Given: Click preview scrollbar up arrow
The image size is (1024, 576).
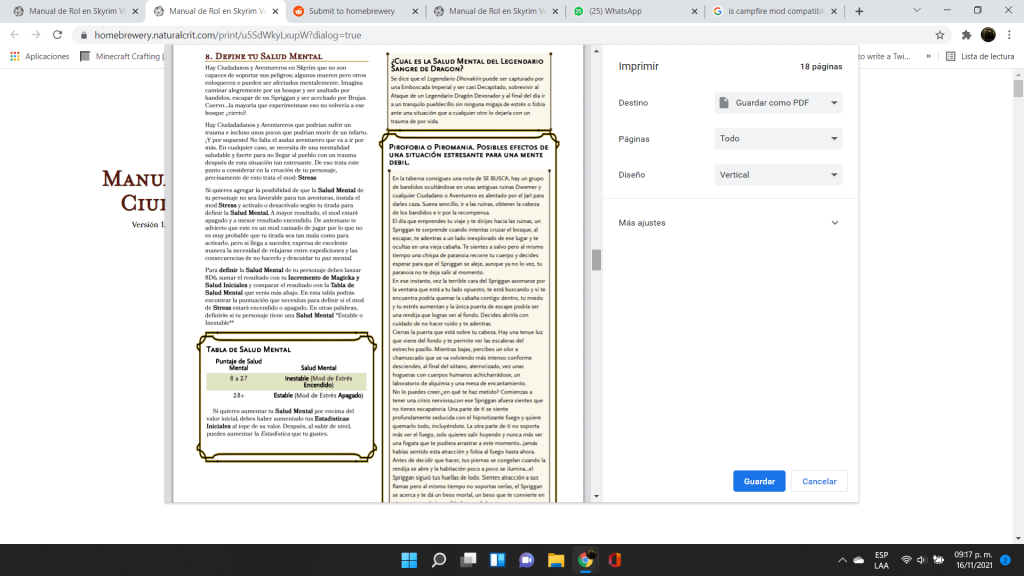Looking at the screenshot, I should 596,50.
